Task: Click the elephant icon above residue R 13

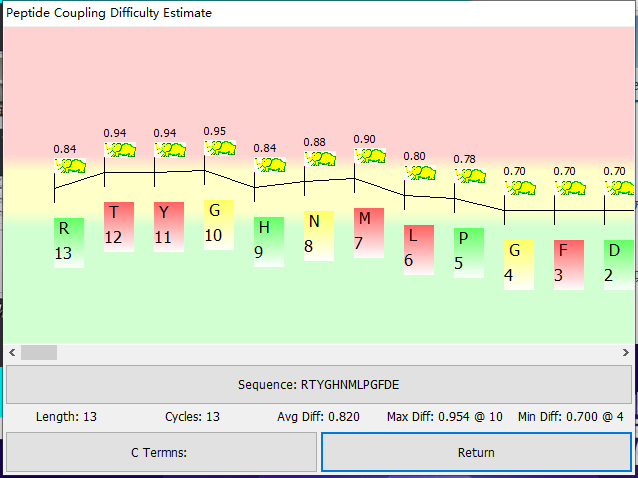Action: coord(70,165)
